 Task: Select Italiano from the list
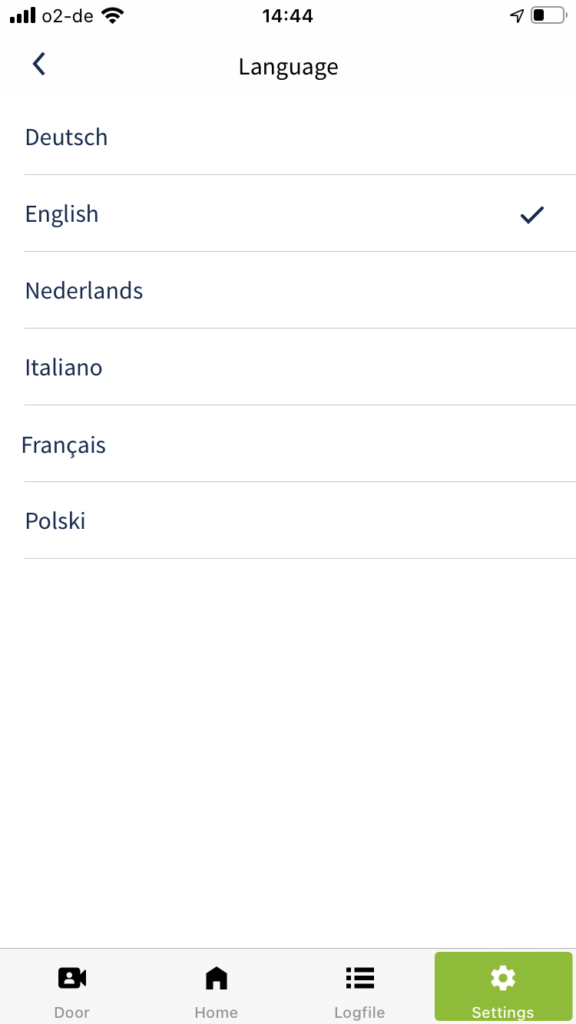point(300,367)
